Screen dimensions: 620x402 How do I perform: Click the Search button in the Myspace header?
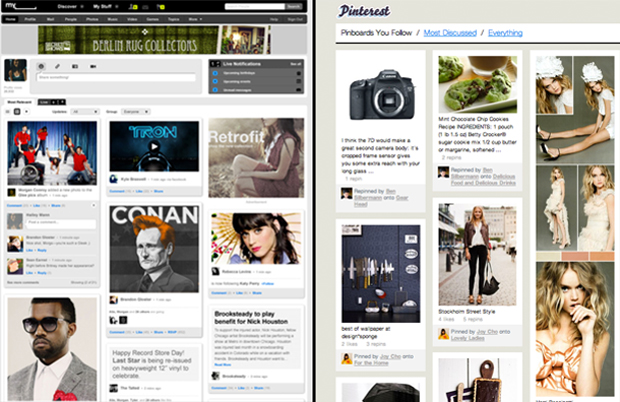(x=294, y=6)
